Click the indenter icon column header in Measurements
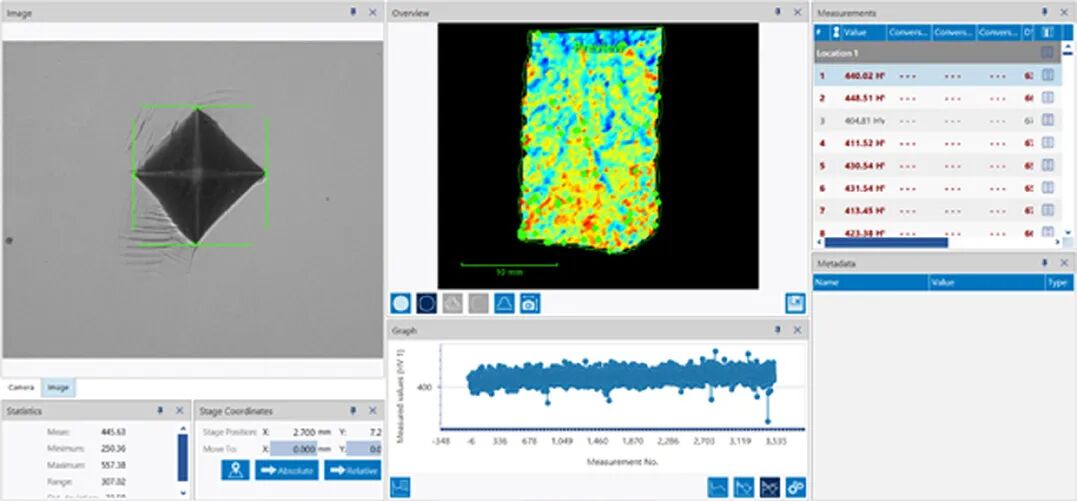Screen dimensions: 1077x501 (x=835, y=32)
